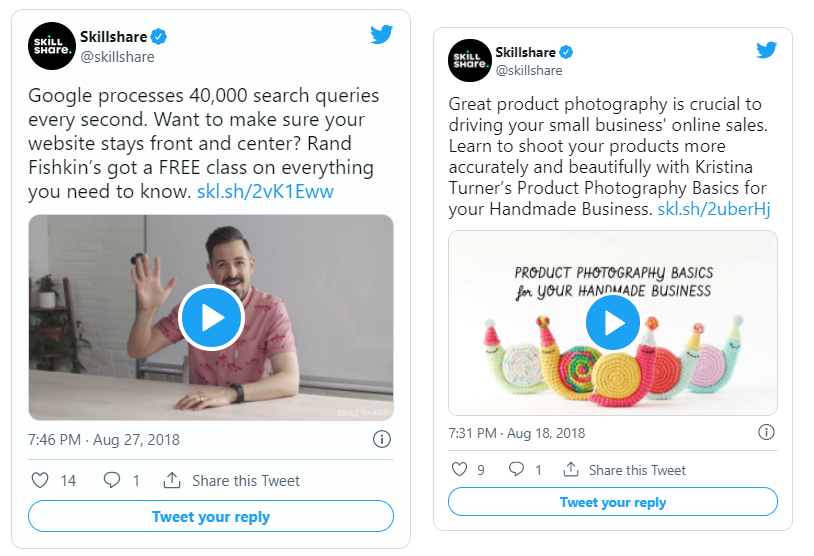Click the Twitter bird icon on left tweet
This screenshot has width=814, height=556.
coord(381,34)
